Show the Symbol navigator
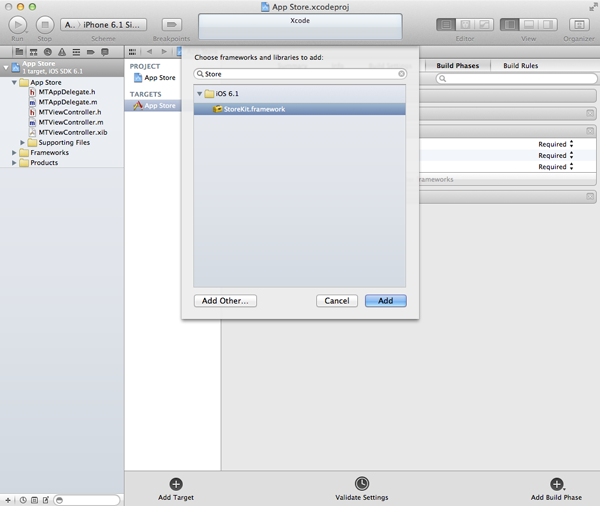This screenshot has width=600, height=506. click(x=34, y=52)
